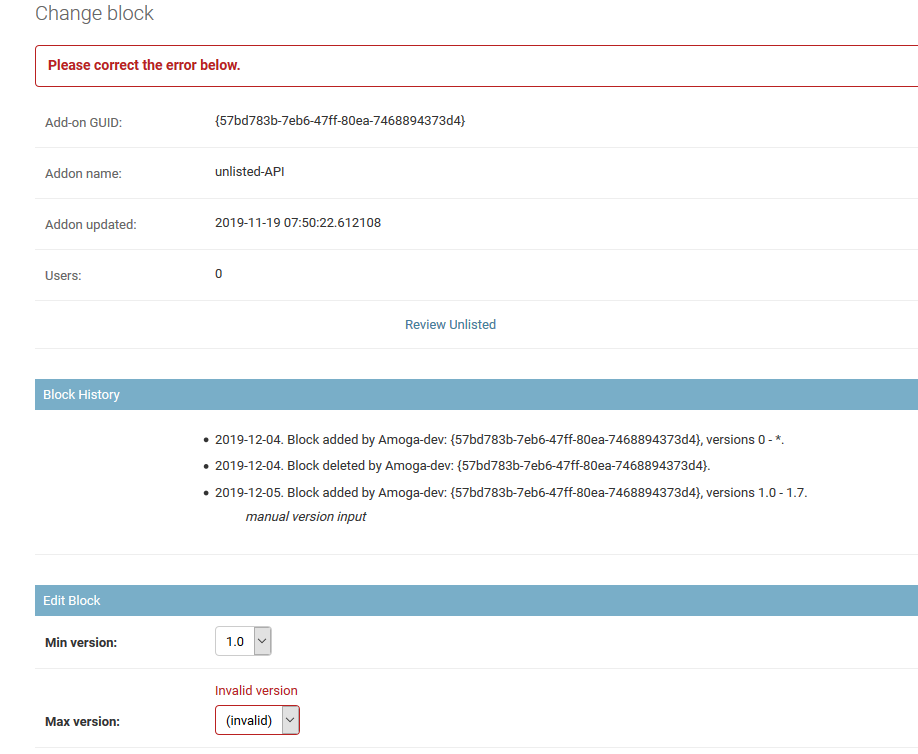Click the Users value 0
The width and height of the screenshot is (918, 754).
click(x=218, y=273)
